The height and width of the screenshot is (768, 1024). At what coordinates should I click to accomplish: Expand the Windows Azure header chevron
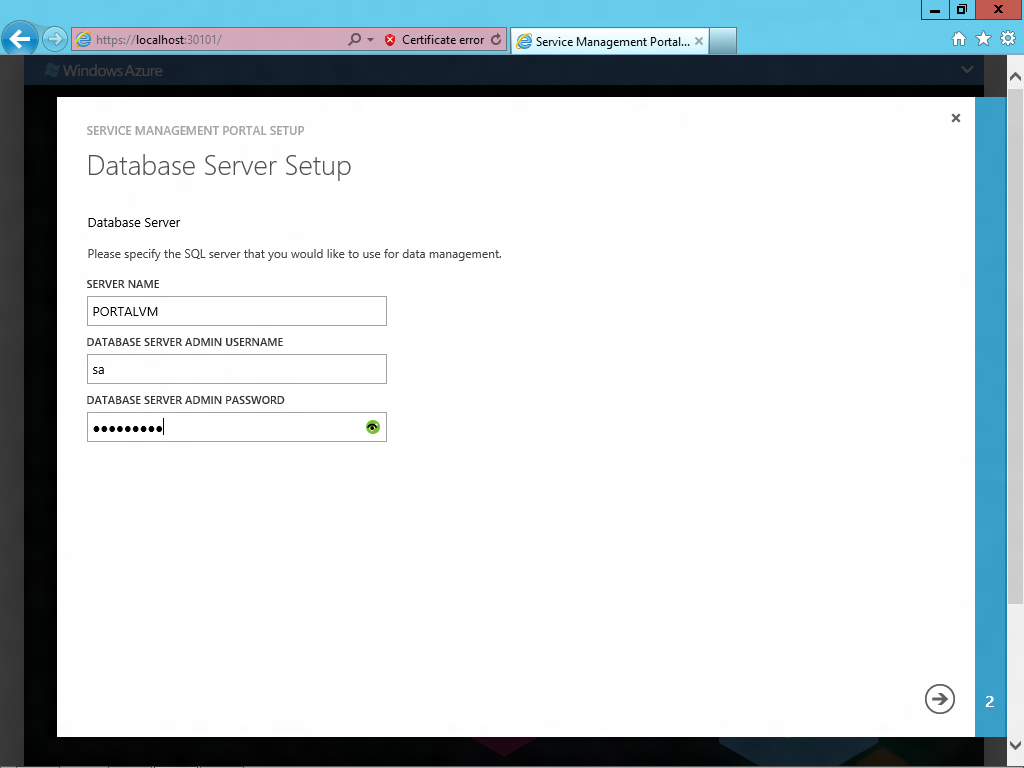[967, 69]
